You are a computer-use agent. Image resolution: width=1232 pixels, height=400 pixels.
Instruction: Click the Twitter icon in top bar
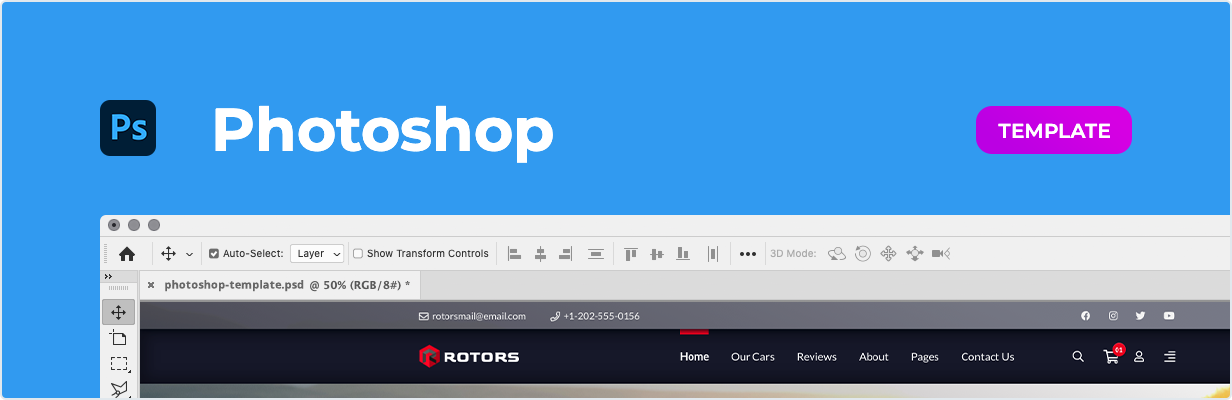point(1140,316)
